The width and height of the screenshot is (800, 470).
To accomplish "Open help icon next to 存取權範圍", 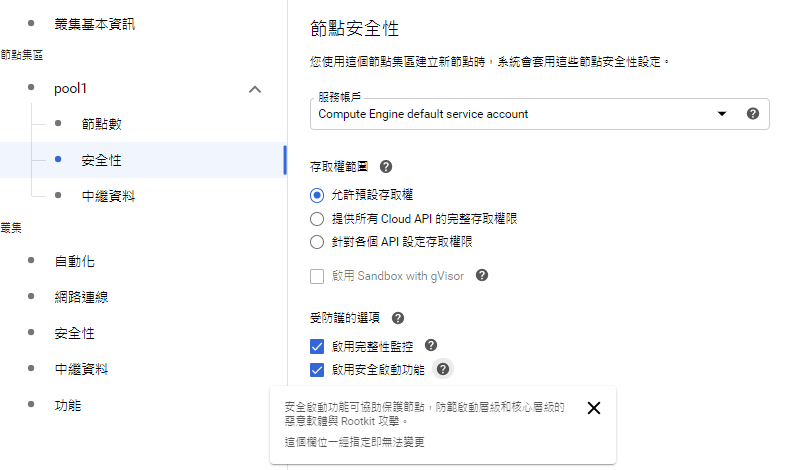I will (x=386, y=166).
